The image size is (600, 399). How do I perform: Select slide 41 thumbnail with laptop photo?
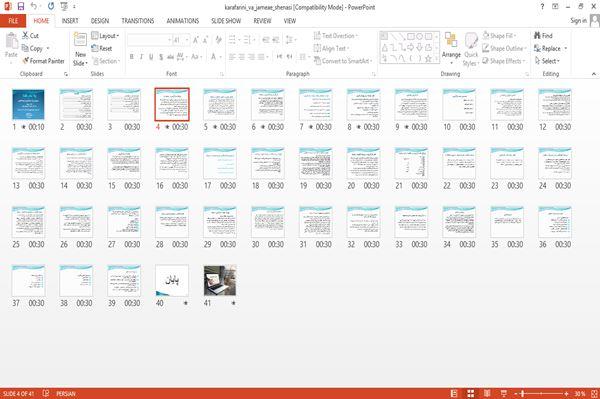220,280
